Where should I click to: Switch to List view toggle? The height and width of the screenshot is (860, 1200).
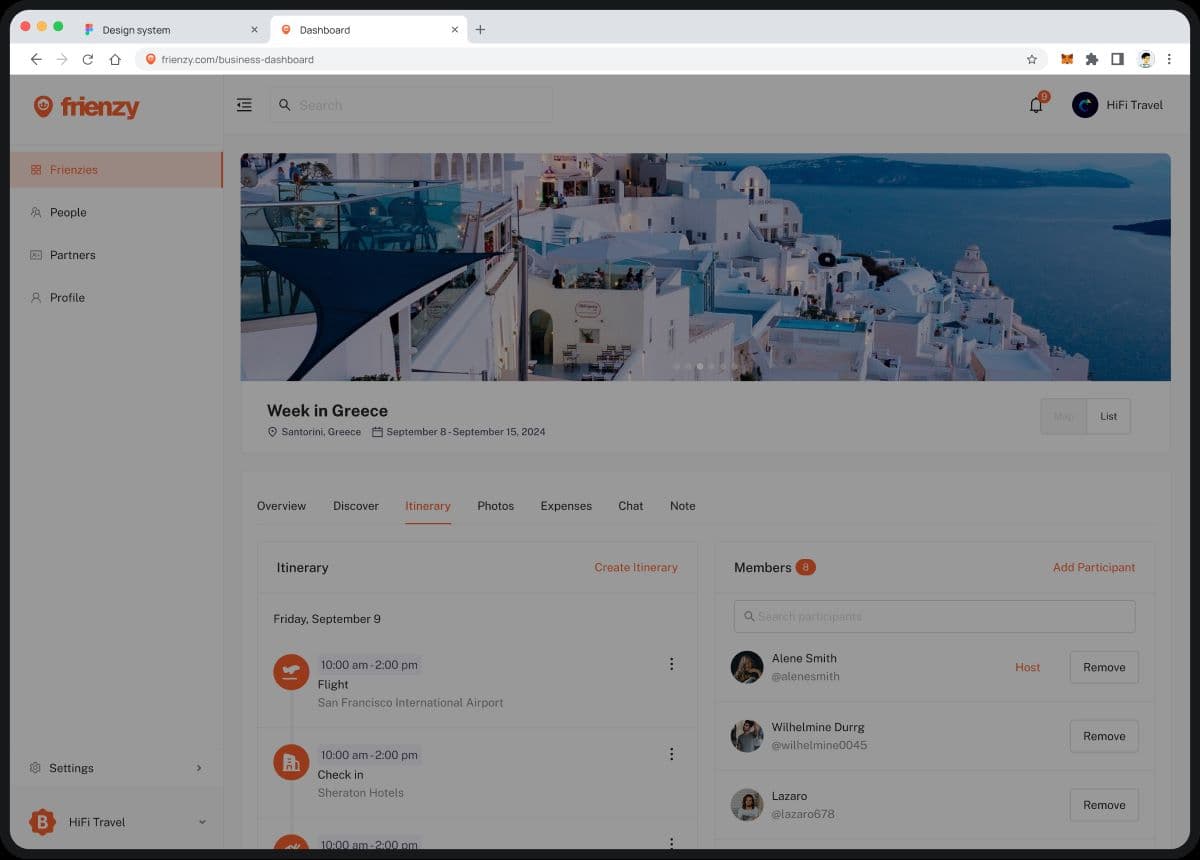click(1108, 416)
